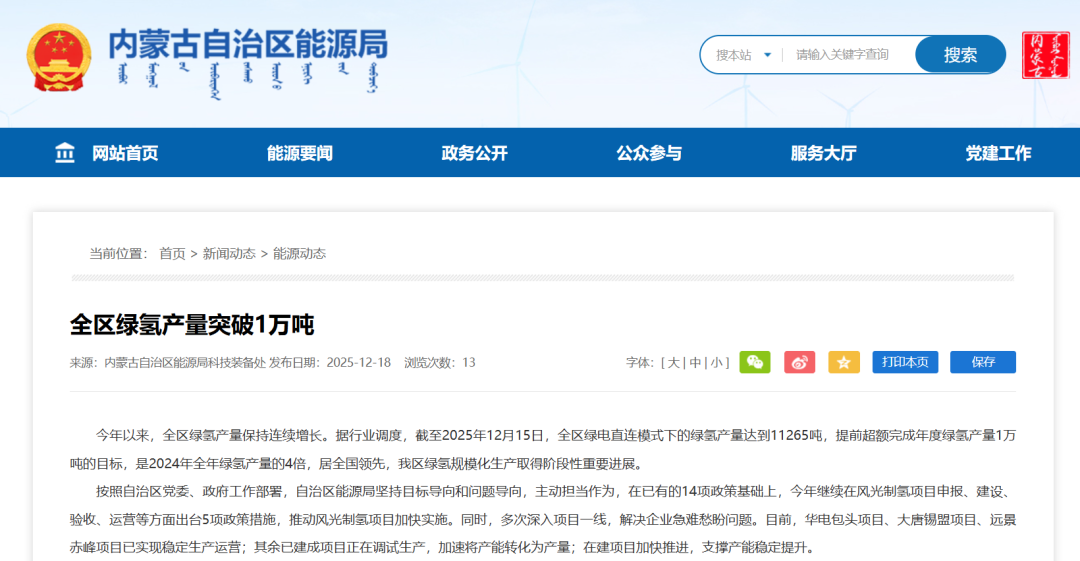This screenshot has width=1080, height=561.
Task: Click the yellow star favorite icon
Action: click(x=844, y=362)
